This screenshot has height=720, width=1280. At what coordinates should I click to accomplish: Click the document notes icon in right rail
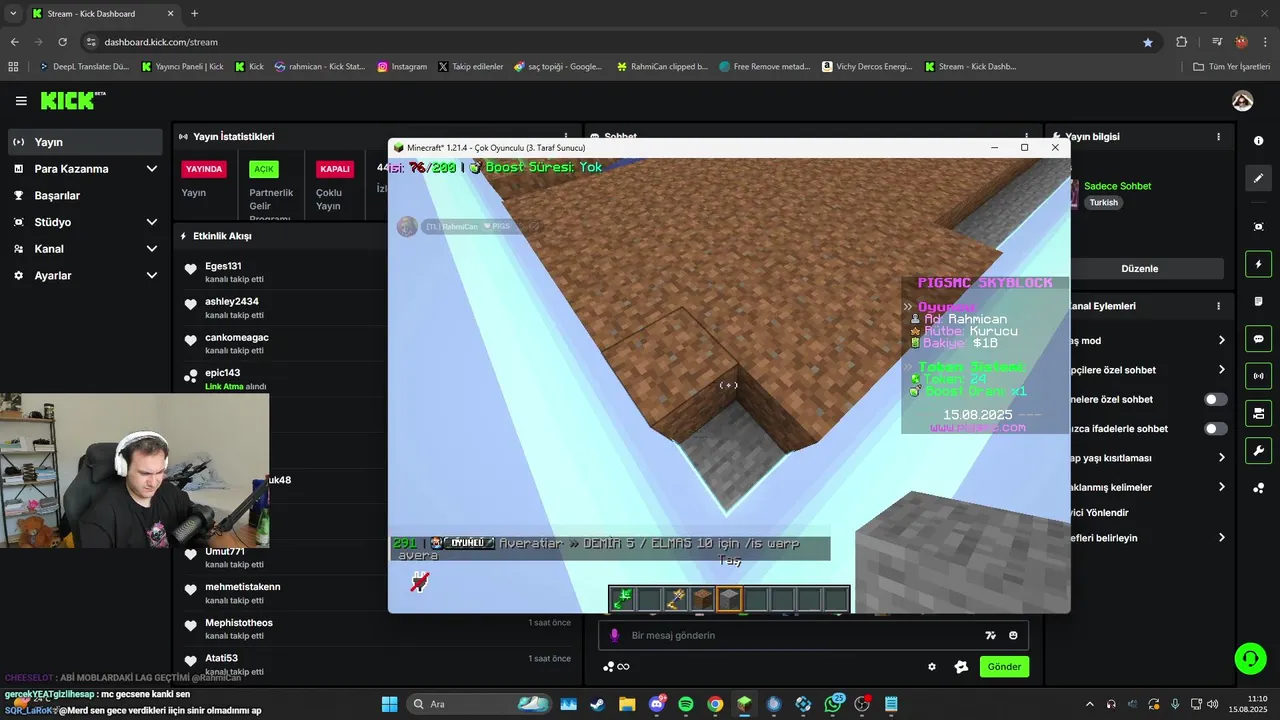1258,302
